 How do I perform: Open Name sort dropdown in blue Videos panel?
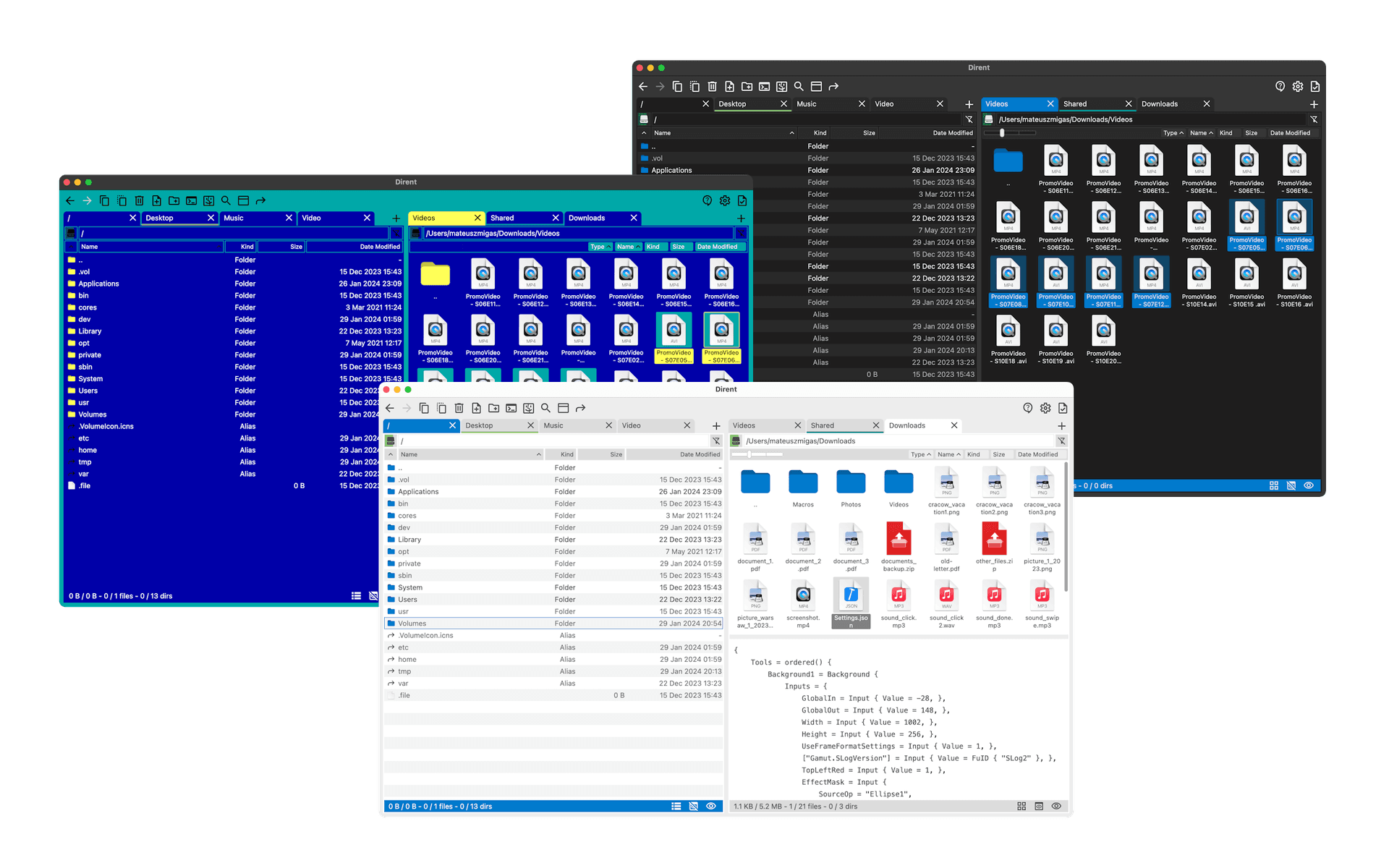(x=629, y=247)
